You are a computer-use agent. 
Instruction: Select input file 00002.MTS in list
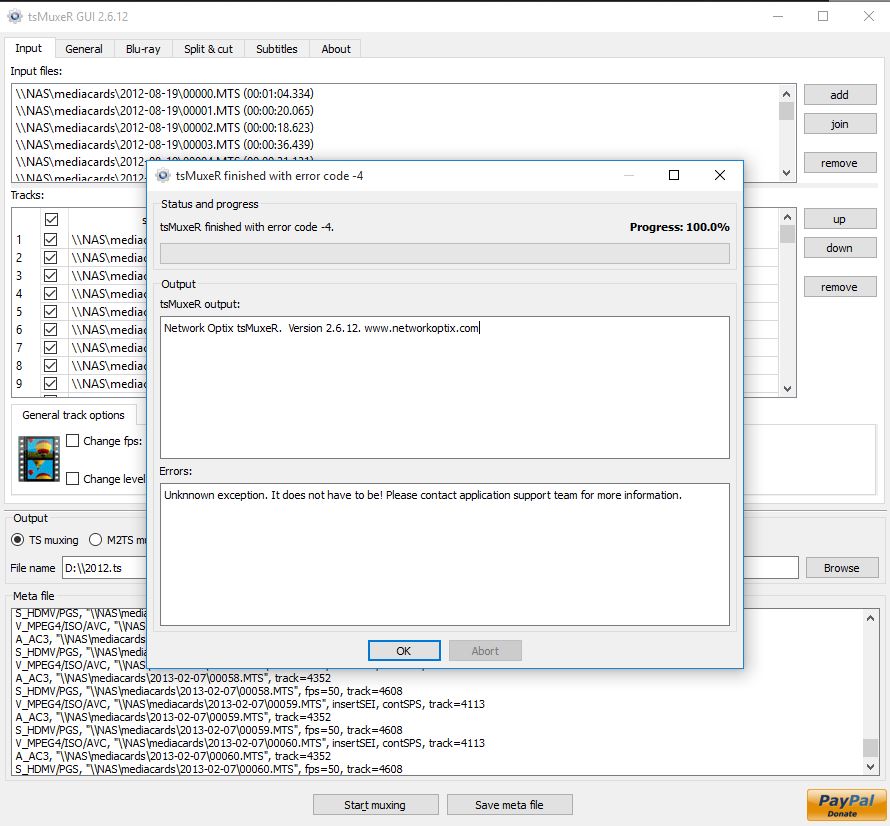(x=165, y=128)
